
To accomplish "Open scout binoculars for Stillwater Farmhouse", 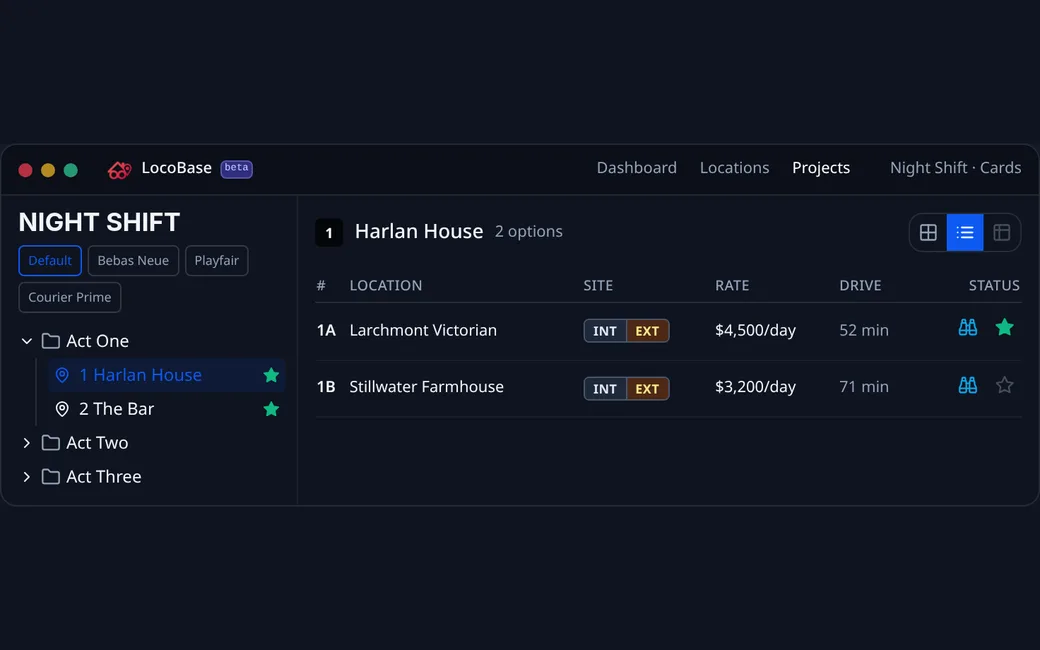I will point(968,385).
